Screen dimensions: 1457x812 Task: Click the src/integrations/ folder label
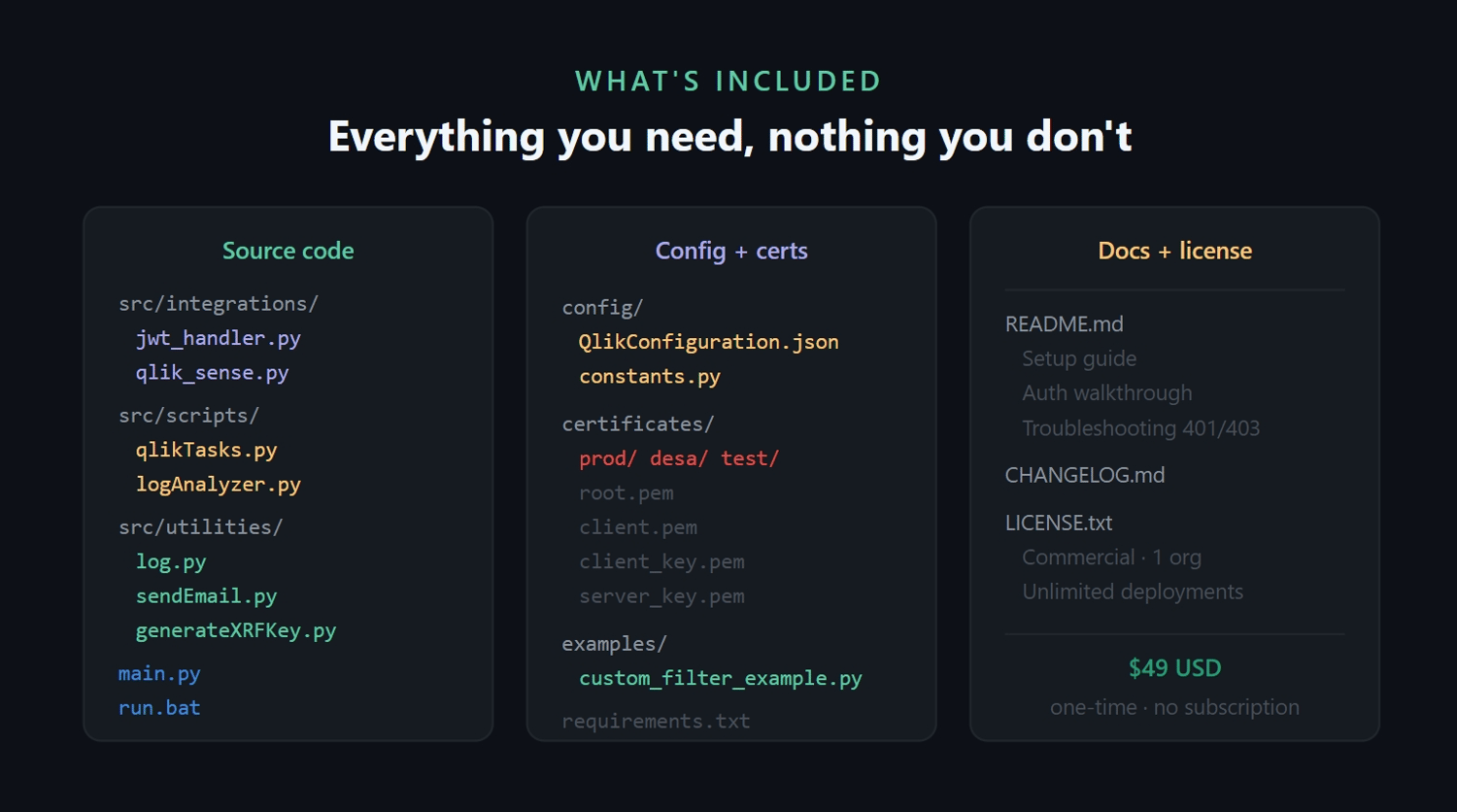tap(219, 304)
